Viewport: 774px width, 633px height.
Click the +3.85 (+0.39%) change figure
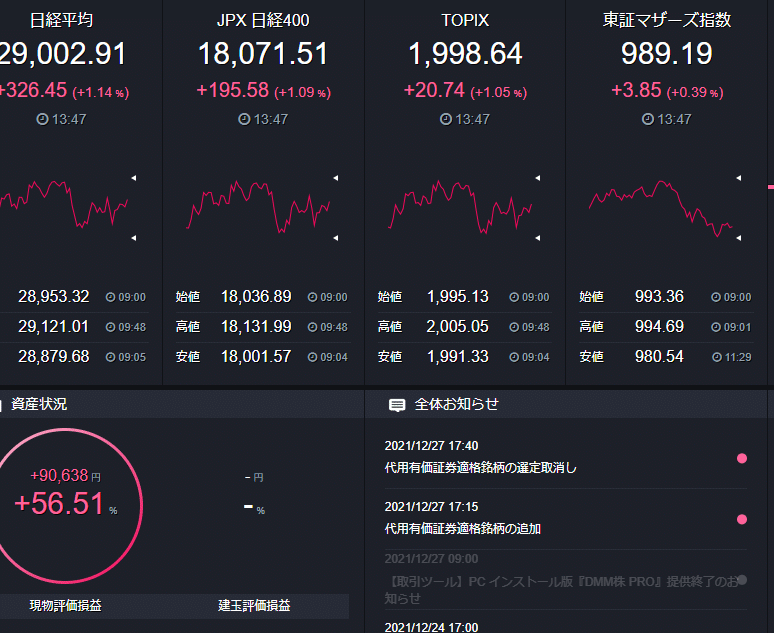pos(667,91)
